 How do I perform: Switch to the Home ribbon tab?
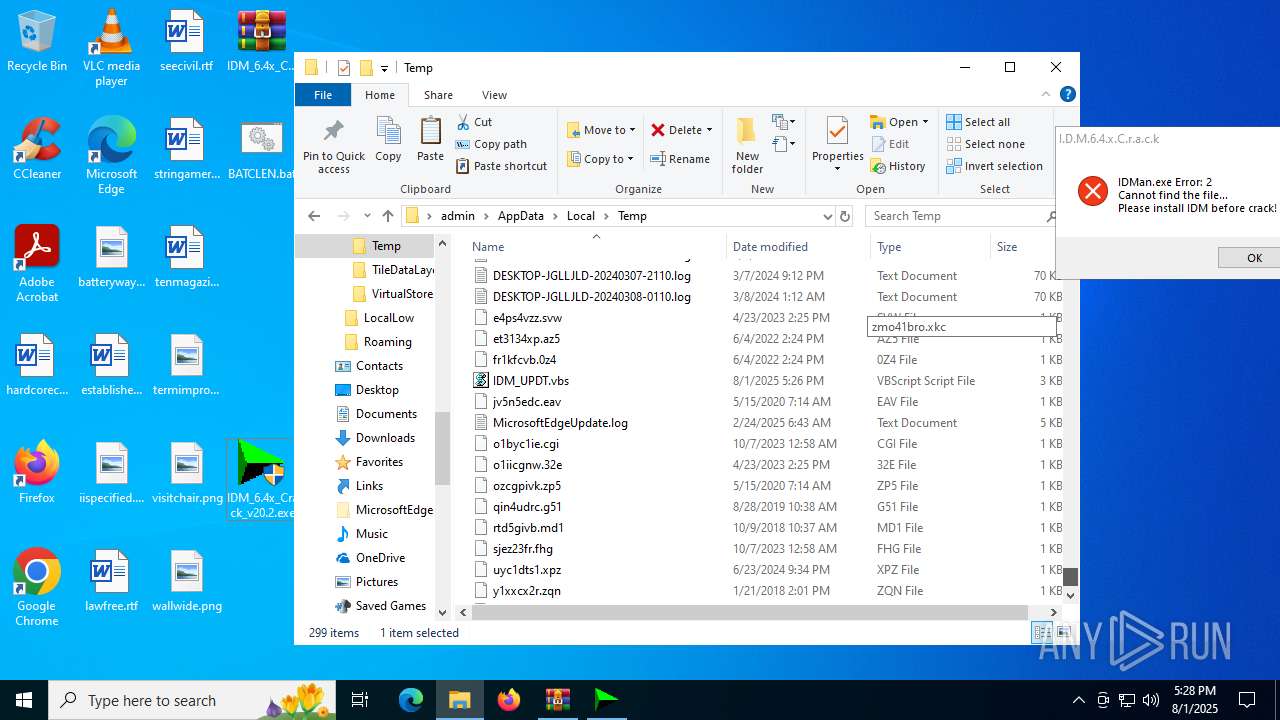(380, 95)
